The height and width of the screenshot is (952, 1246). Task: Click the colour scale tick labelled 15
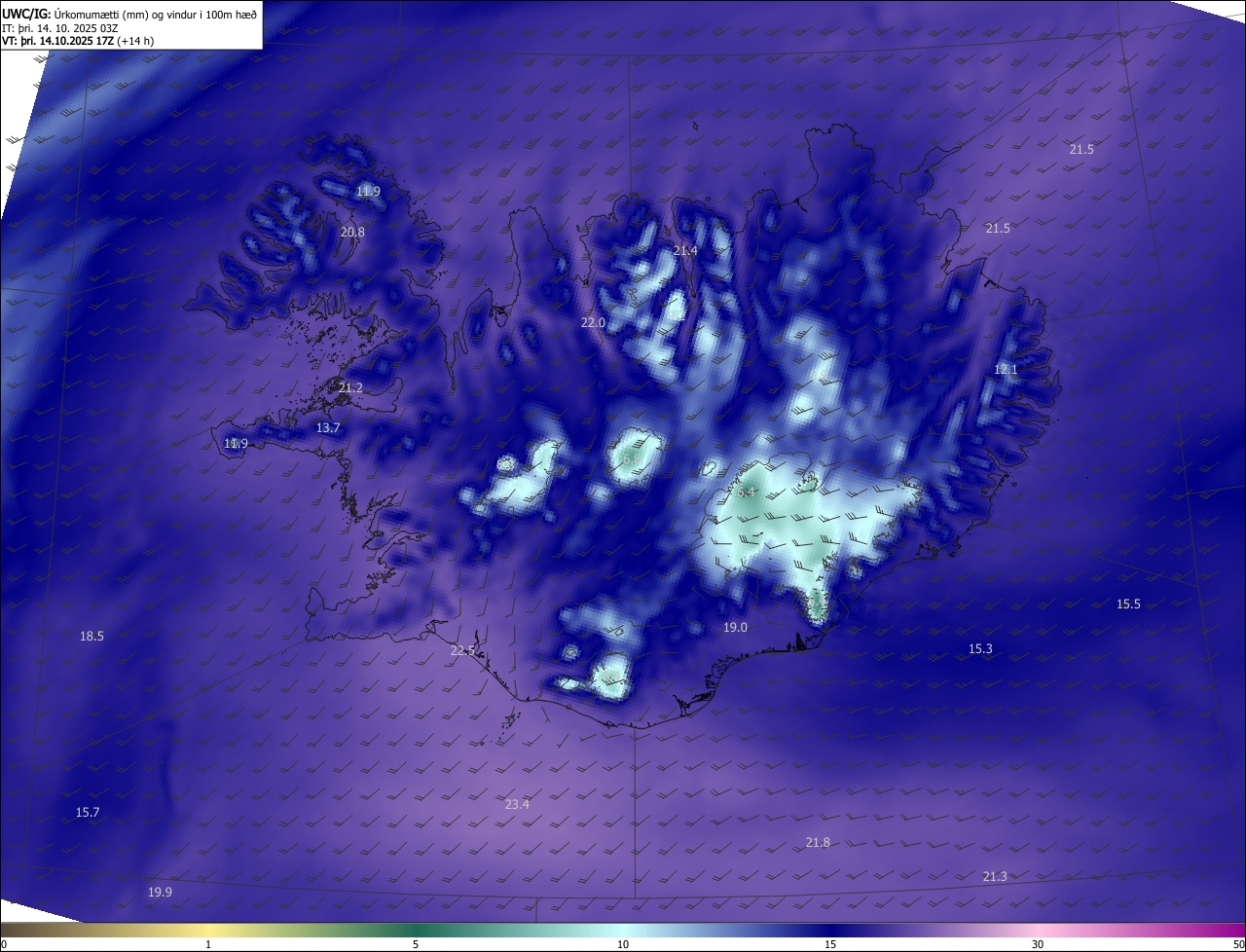point(830,944)
